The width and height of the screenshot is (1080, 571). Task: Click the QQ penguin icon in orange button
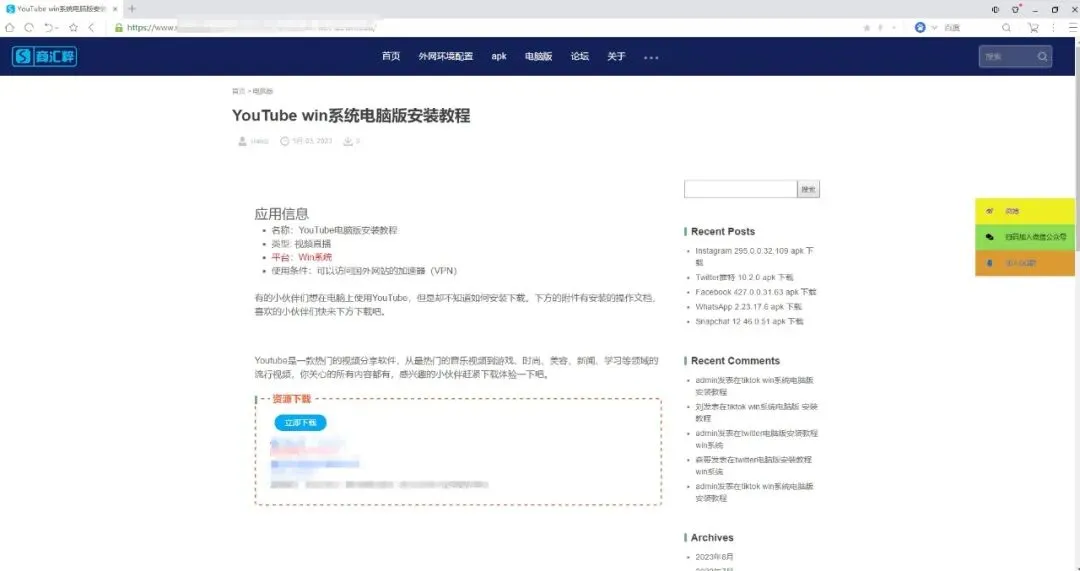pyautogui.click(x=990, y=263)
